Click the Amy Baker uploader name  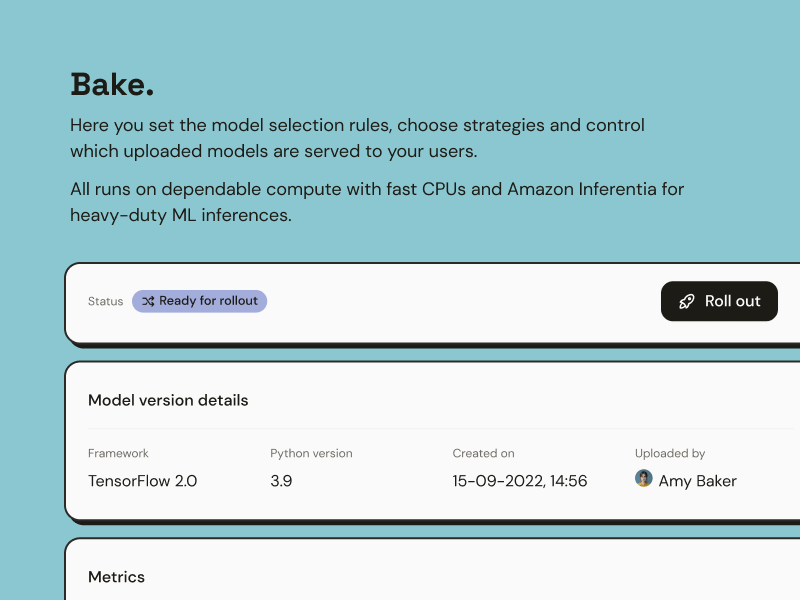tap(697, 481)
